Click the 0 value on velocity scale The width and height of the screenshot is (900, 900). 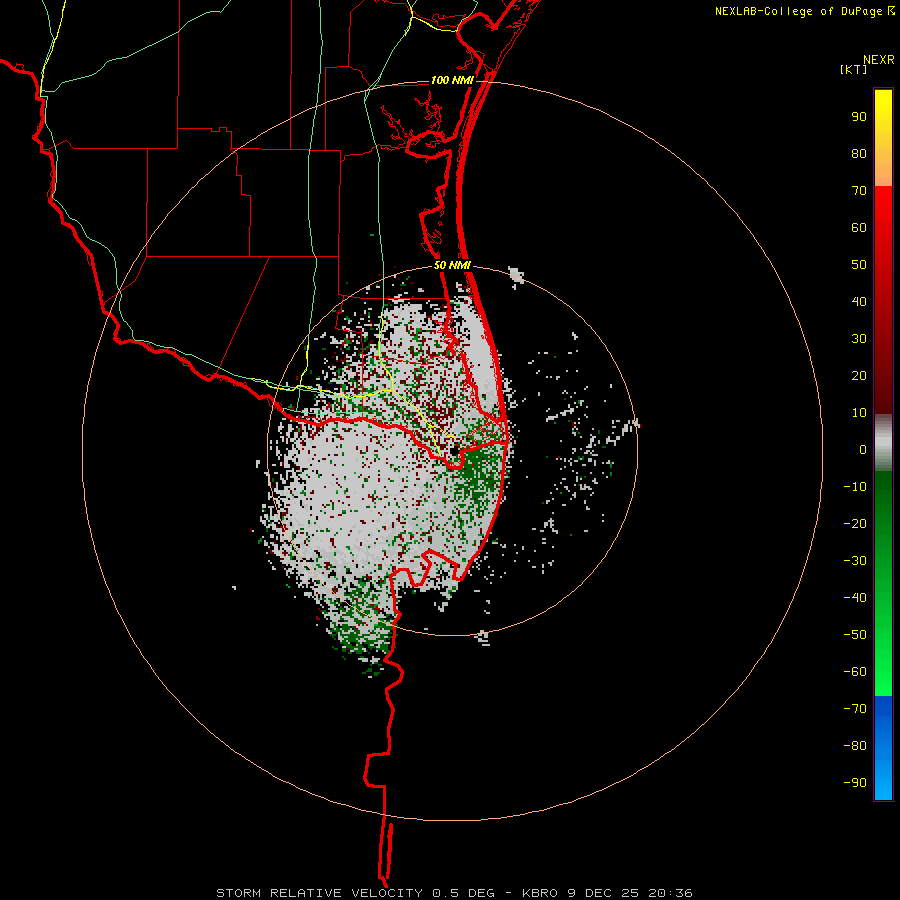point(863,450)
